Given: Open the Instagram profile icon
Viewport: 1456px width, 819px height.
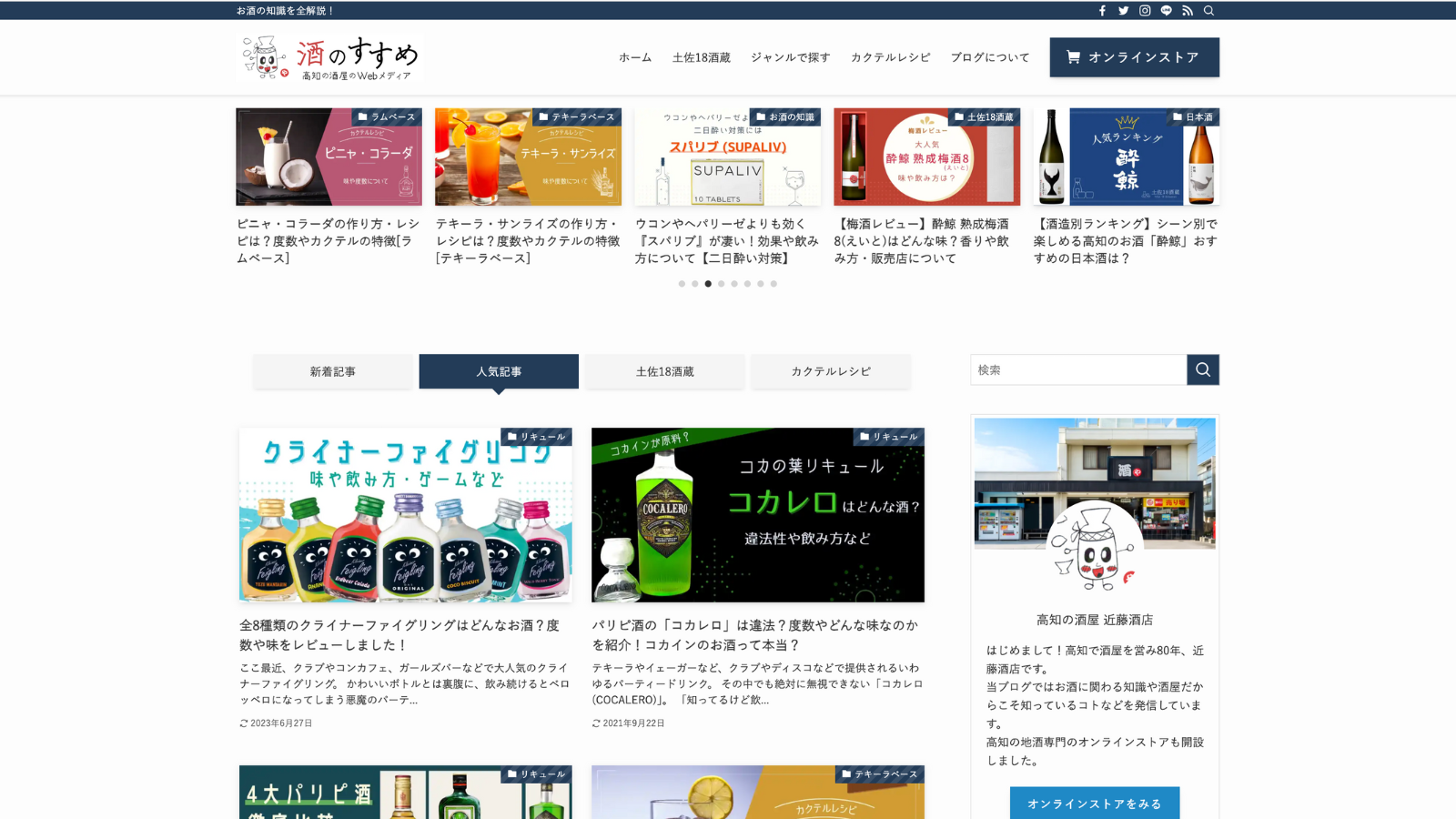Looking at the screenshot, I should [1145, 11].
